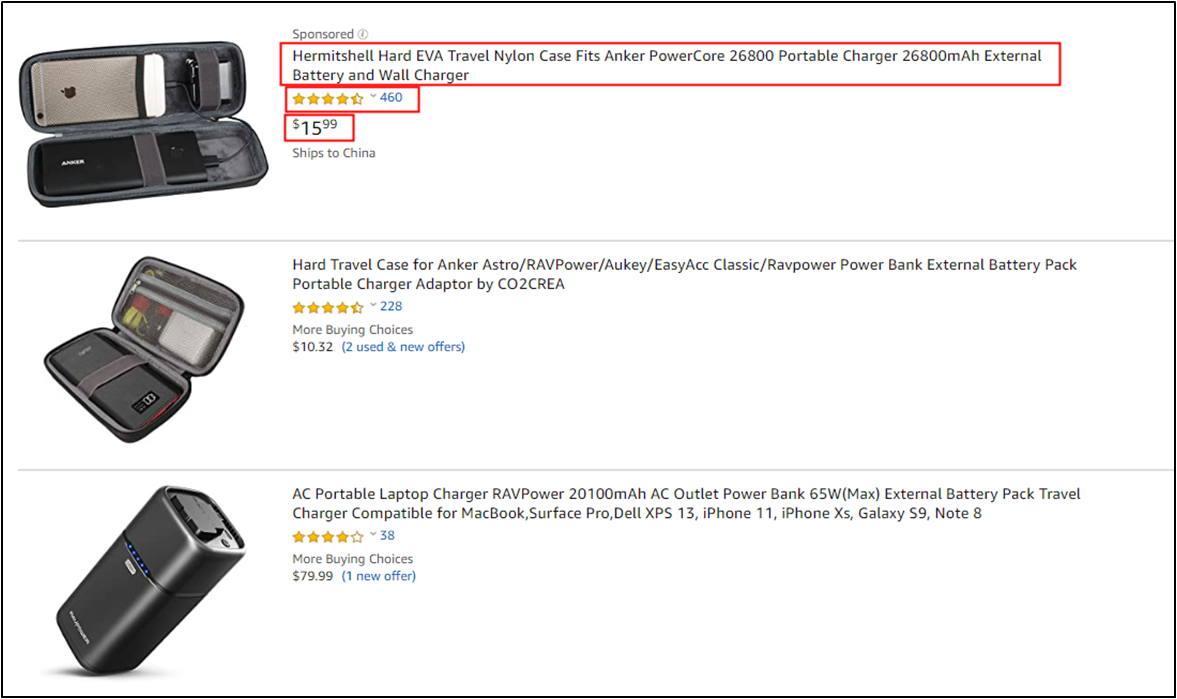This screenshot has height=699, width=1177.
Task: Click the CO2CREA case star rating
Action: 328,307
